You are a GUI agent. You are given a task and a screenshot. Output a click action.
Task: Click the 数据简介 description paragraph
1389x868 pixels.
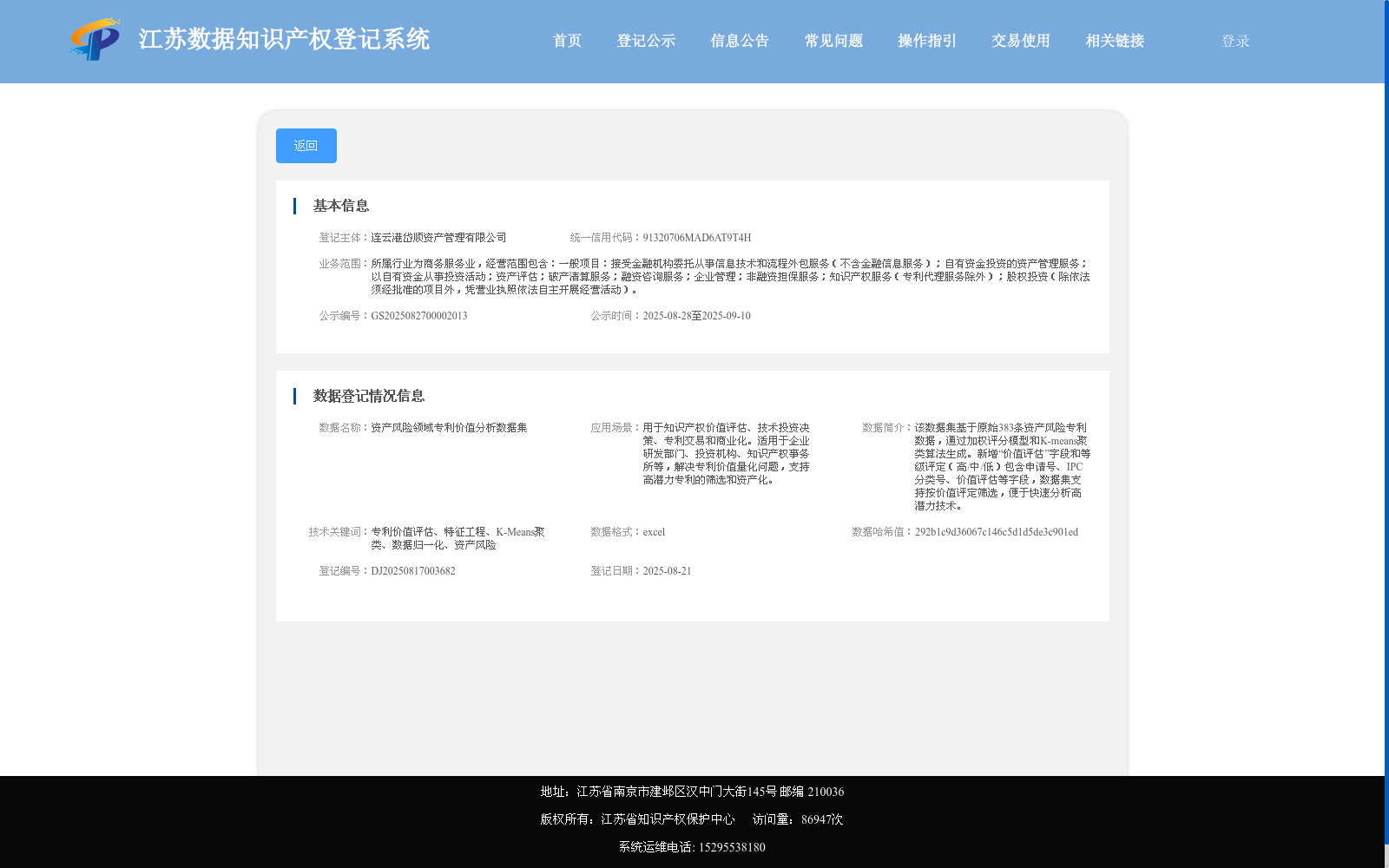coord(1003,467)
